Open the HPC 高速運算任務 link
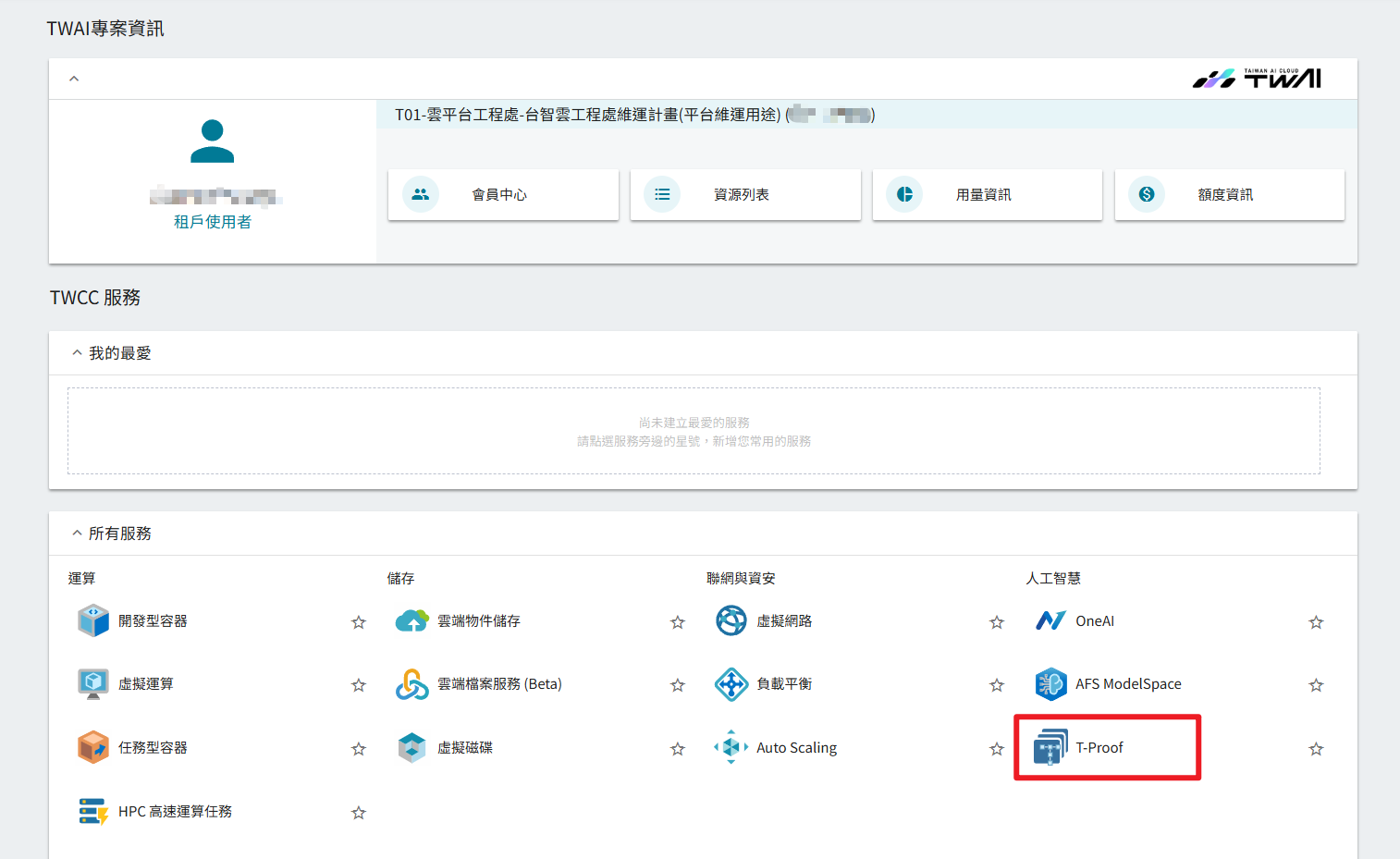 click(x=176, y=811)
